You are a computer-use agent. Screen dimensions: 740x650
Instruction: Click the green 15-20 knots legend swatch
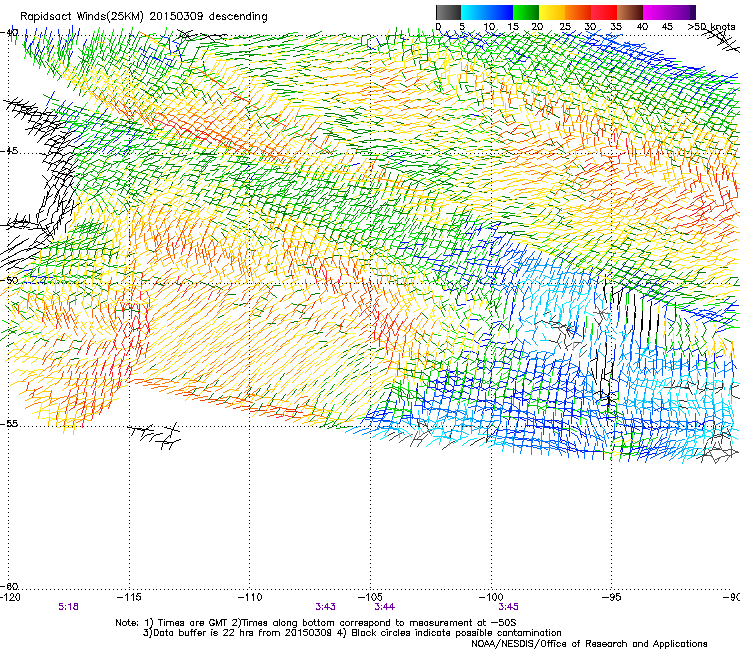[526, 12]
